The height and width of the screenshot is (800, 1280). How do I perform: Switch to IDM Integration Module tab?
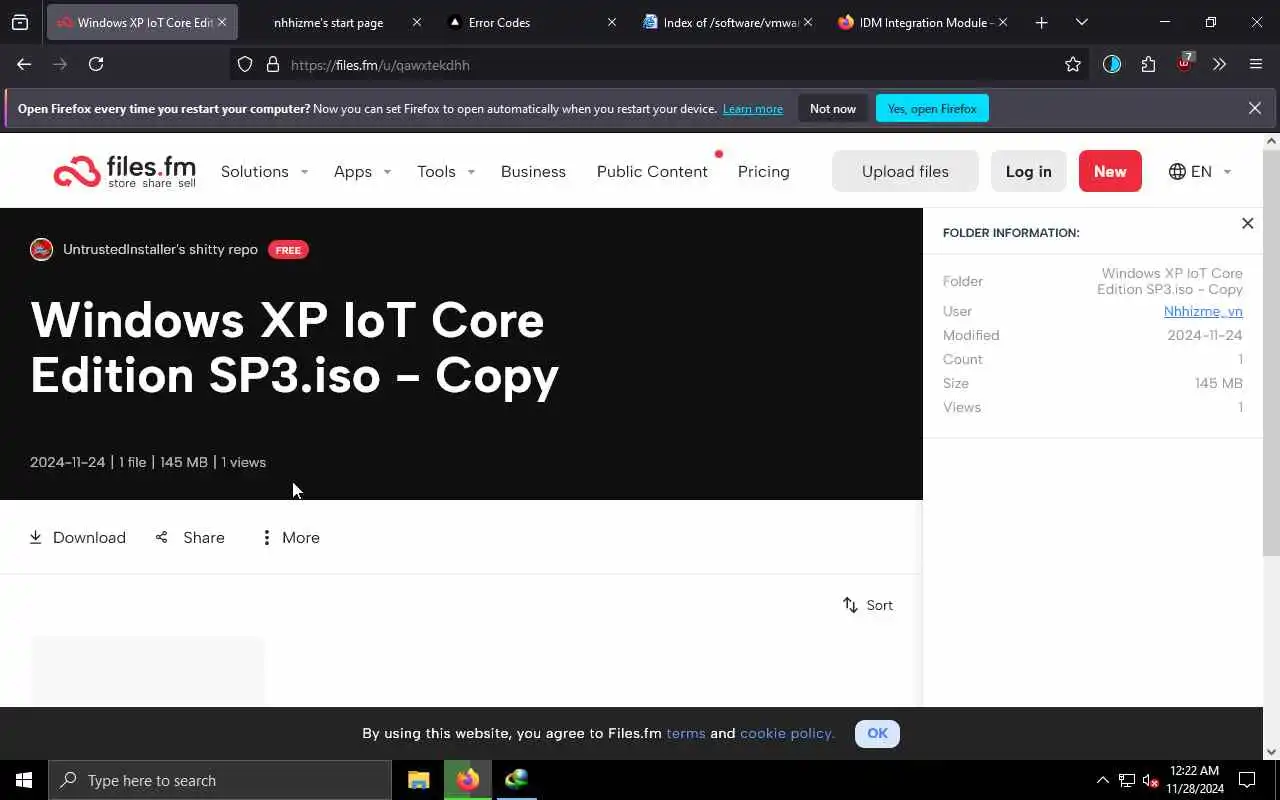(x=921, y=22)
